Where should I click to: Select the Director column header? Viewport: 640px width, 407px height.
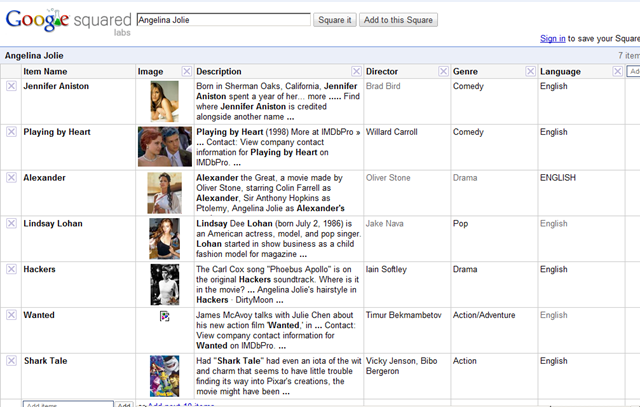(382, 71)
